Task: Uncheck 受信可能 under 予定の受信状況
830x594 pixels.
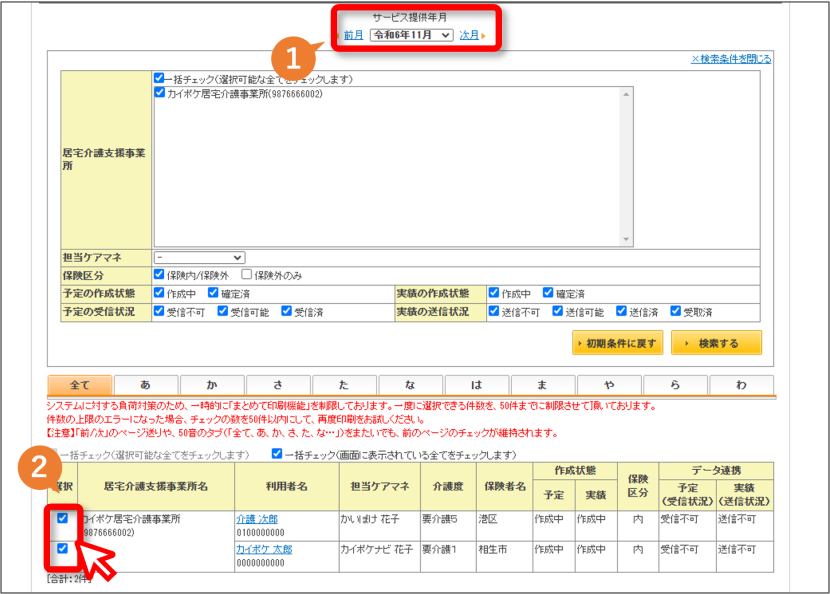Action: point(223,311)
